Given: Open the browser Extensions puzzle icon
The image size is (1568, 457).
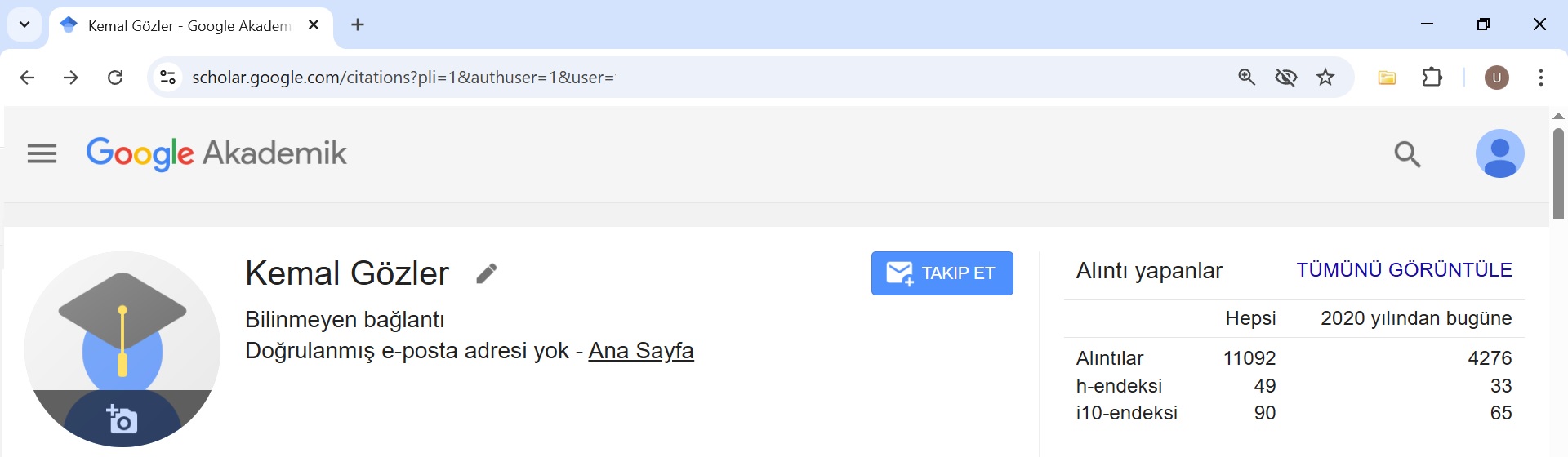Looking at the screenshot, I should coord(1432,78).
